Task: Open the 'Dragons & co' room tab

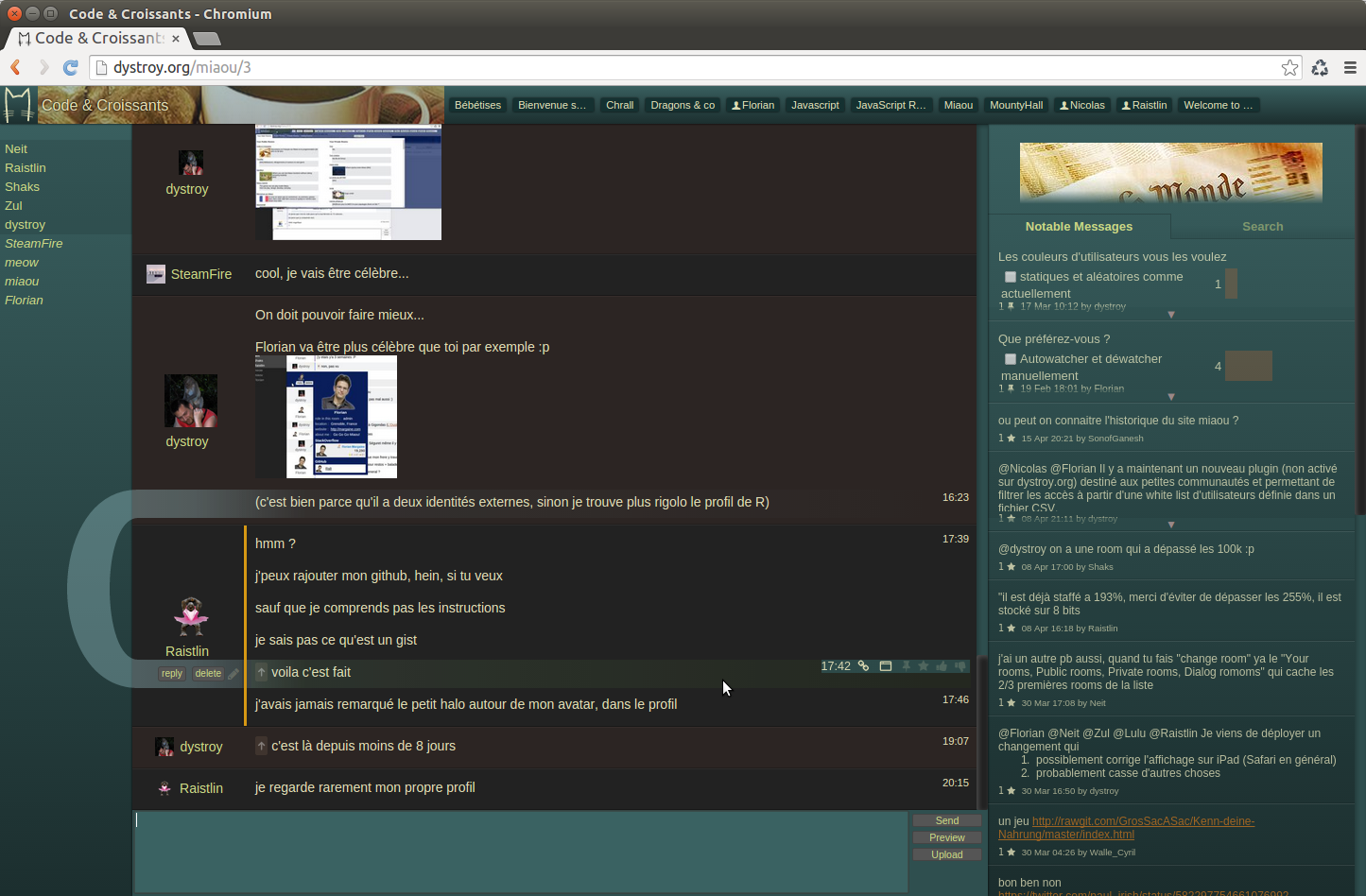Action: click(683, 105)
